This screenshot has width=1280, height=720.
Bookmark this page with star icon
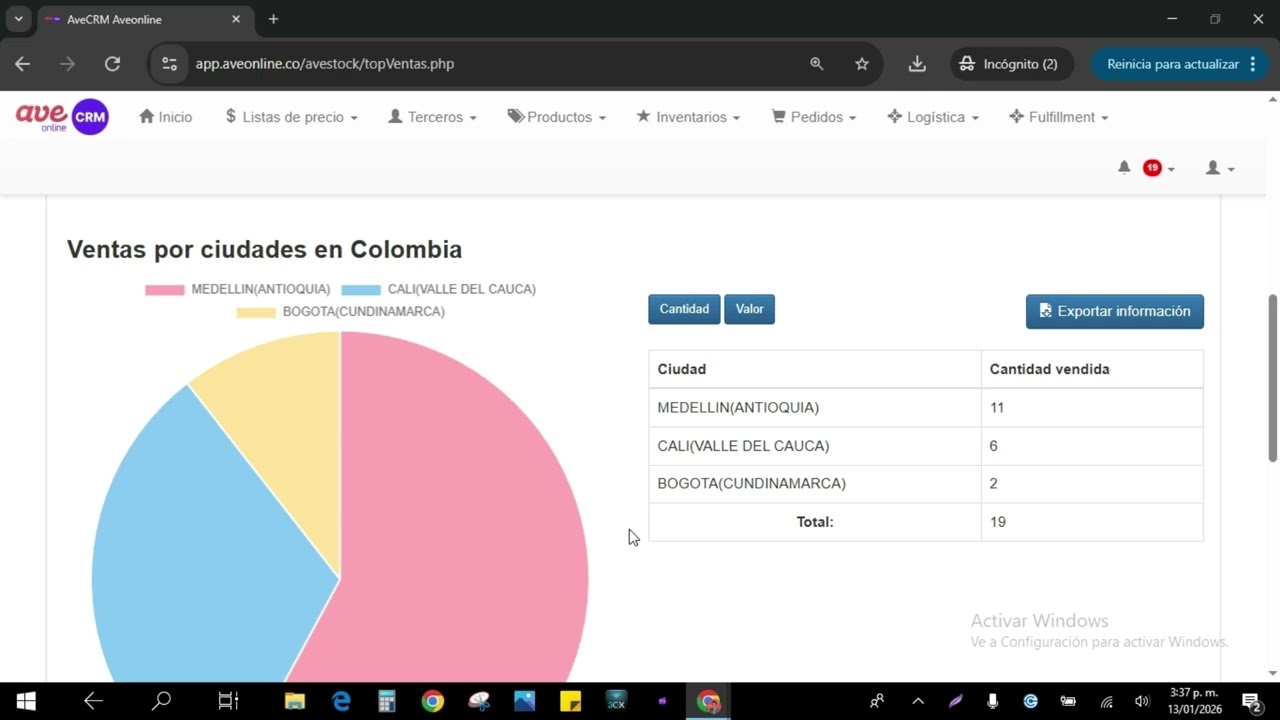click(x=862, y=64)
